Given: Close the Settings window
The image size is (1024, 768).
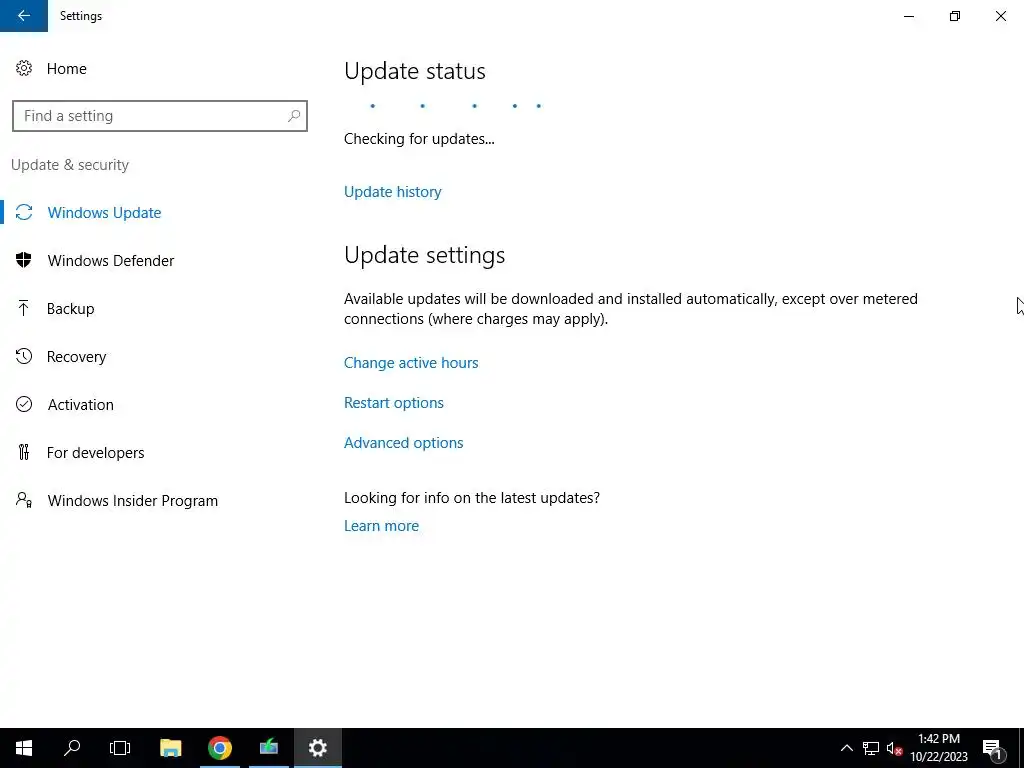Looking at the screenshot, I should pyautogui.click(x=1000, y=16).
